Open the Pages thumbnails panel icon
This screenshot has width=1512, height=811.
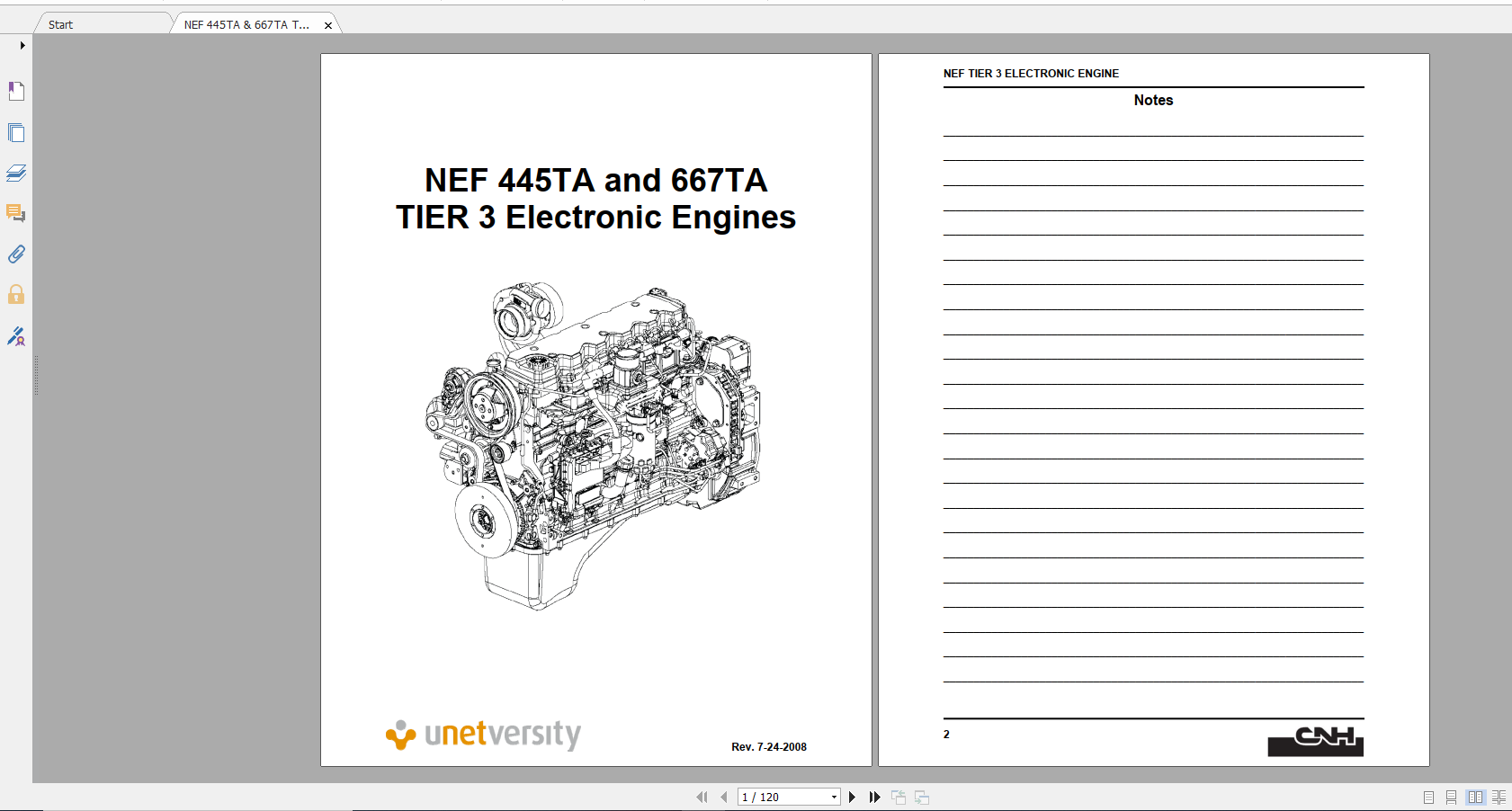(x=16, y=133)
